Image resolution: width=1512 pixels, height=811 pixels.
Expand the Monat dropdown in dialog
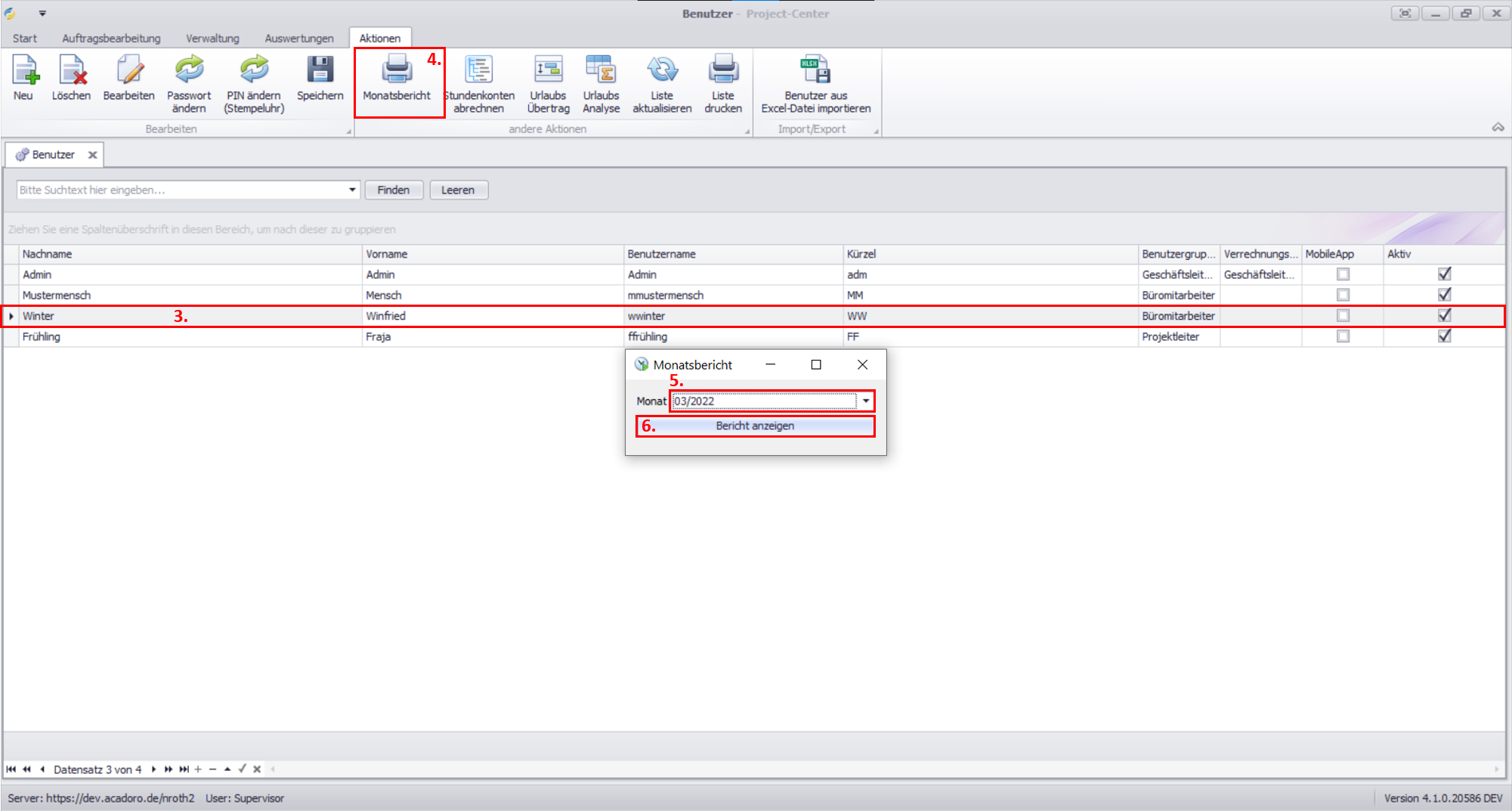point(866,401)
